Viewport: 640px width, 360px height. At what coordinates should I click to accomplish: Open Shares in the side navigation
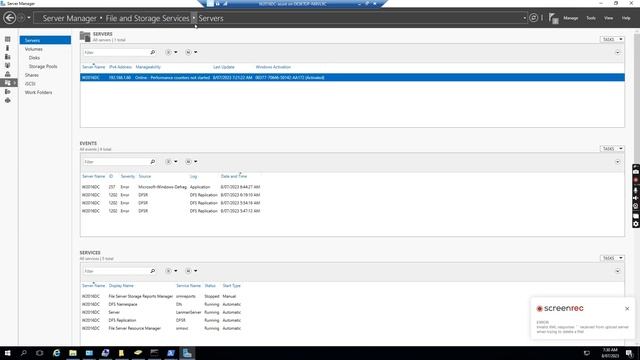click(x=32, y=75)
